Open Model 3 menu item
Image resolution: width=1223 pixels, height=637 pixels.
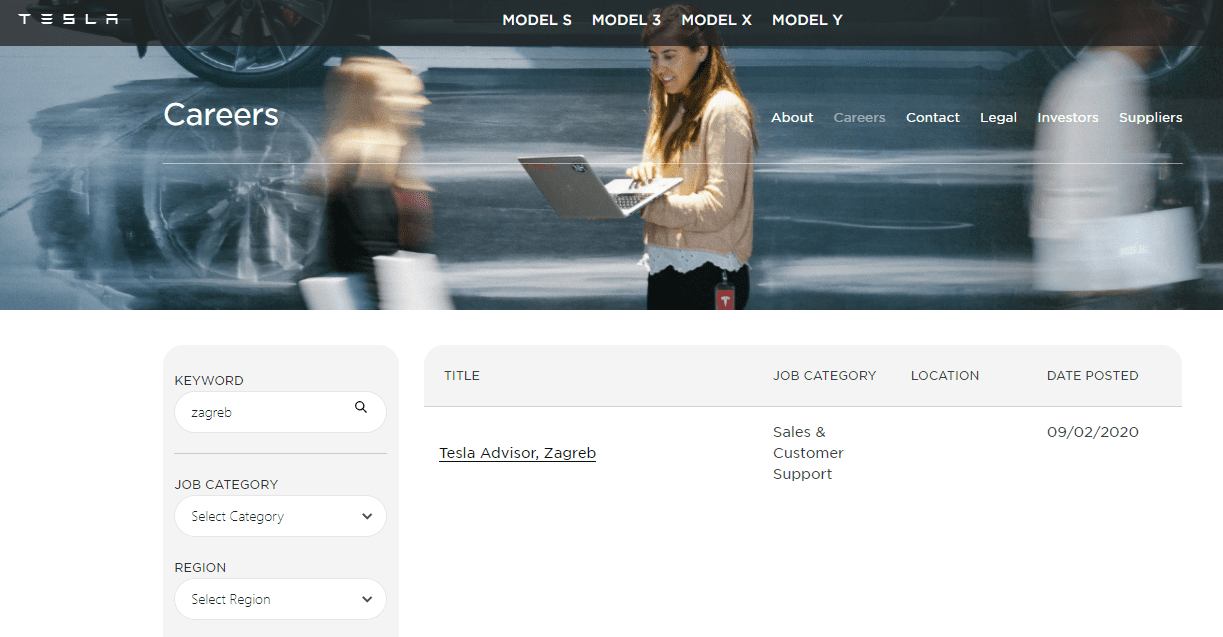pos(626,20)
